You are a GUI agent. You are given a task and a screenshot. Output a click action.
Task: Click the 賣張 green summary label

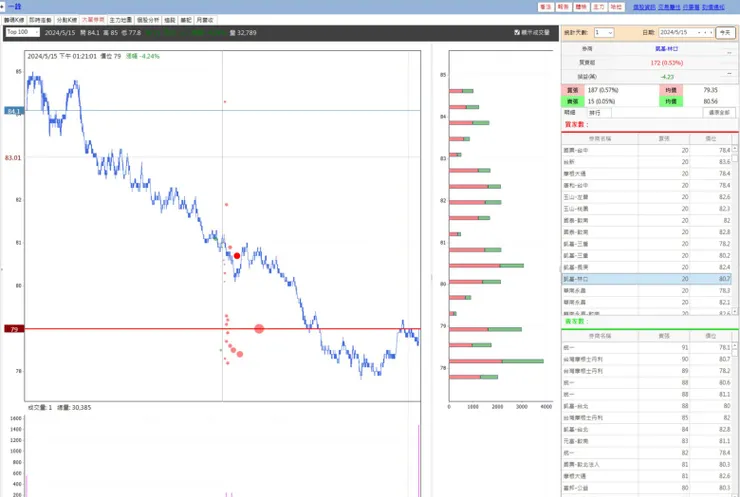click(x=572, y=101)
